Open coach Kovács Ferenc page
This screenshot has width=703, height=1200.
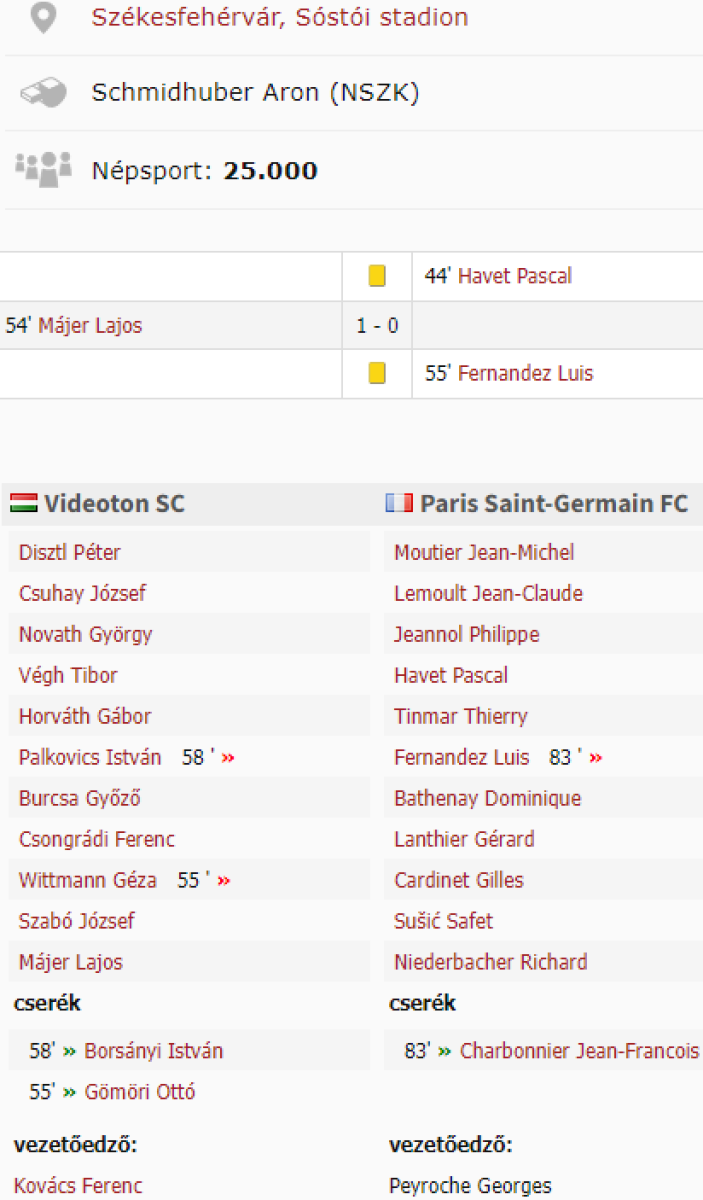[x=78, y=1187]
